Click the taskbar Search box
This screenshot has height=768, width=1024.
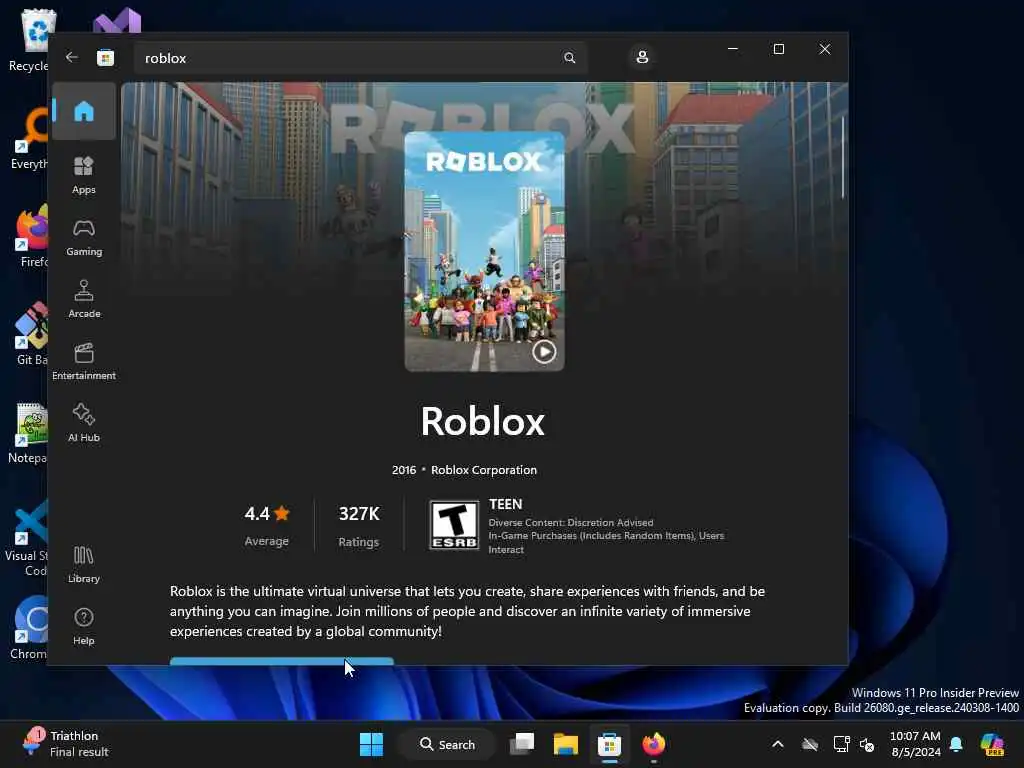pos(447,744)
